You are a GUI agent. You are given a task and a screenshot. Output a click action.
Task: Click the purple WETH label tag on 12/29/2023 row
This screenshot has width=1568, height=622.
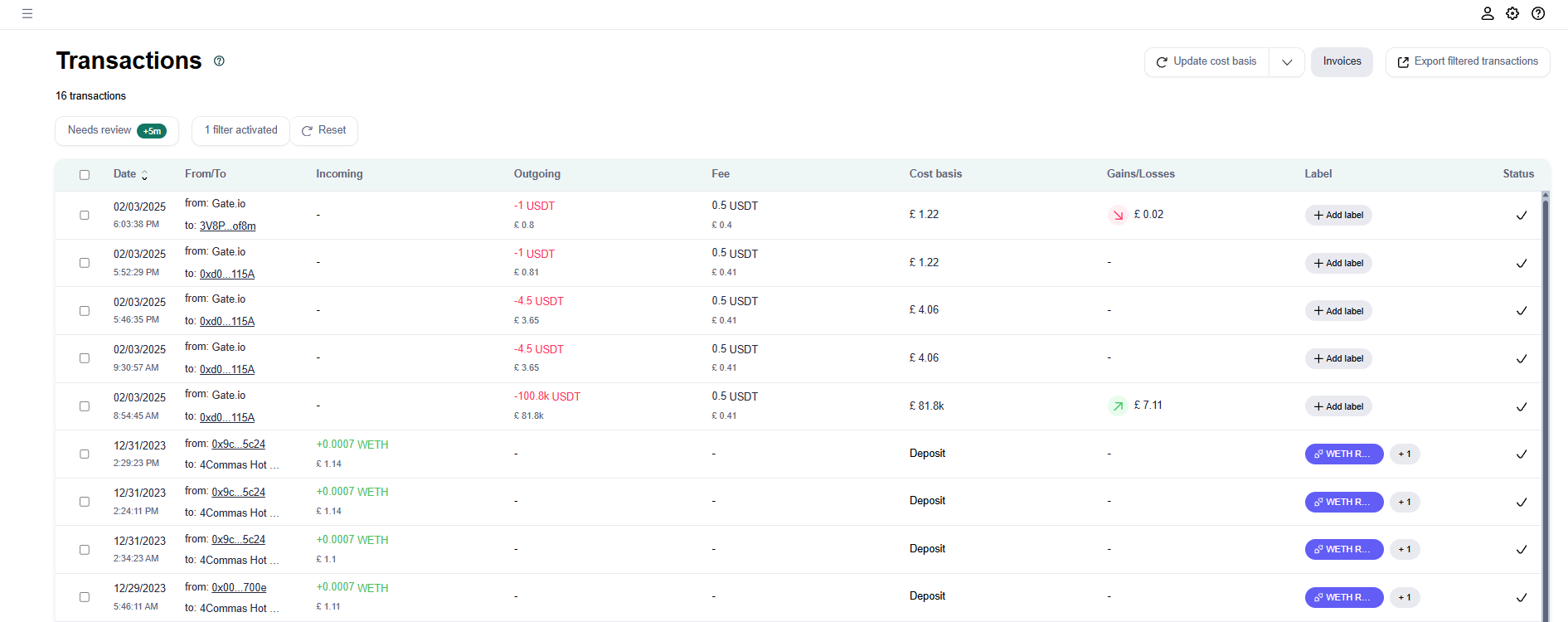coord(1343,597)
